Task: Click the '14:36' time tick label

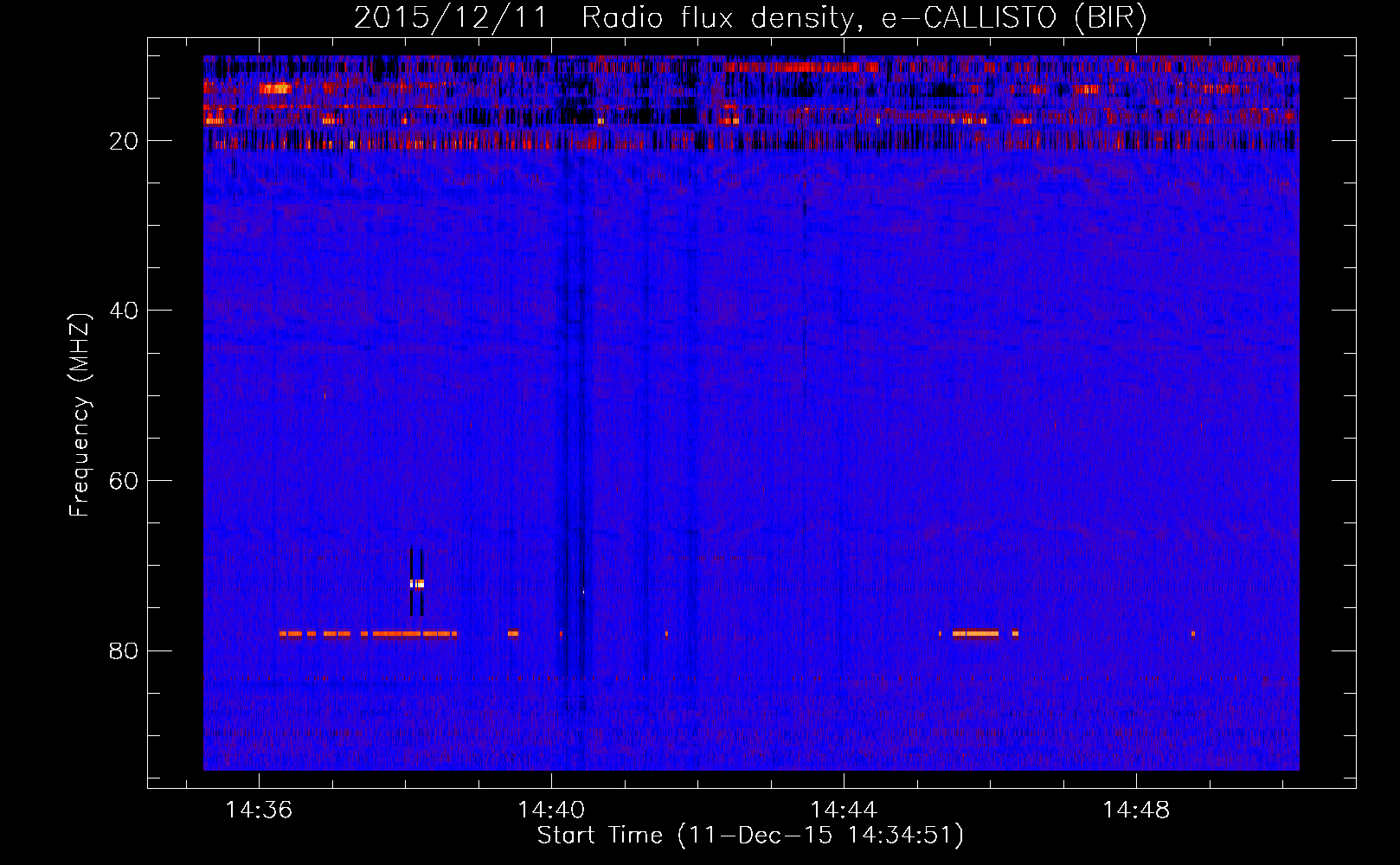Action: pyautogui.click(x=259, y=811)
